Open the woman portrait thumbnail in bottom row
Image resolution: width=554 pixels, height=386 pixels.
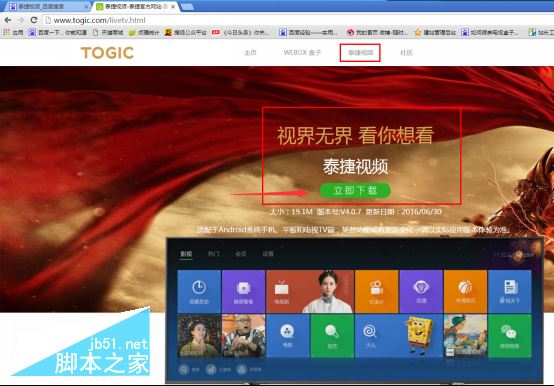tap(199, 336)
